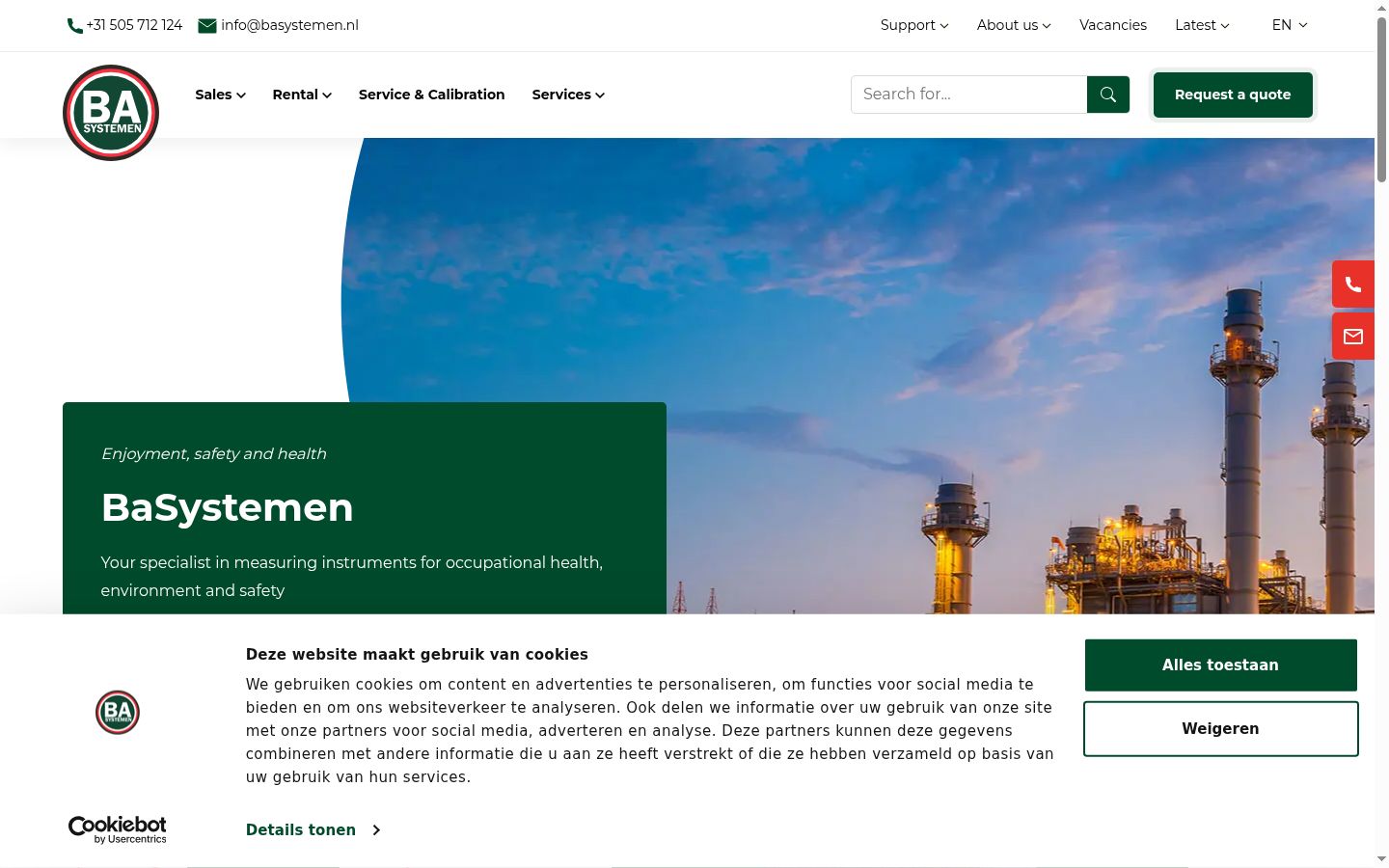Click the phone icon beside +31 505 712 124
The height and width of the screenshot is (868, 1389).
click(x=74, y=26)
